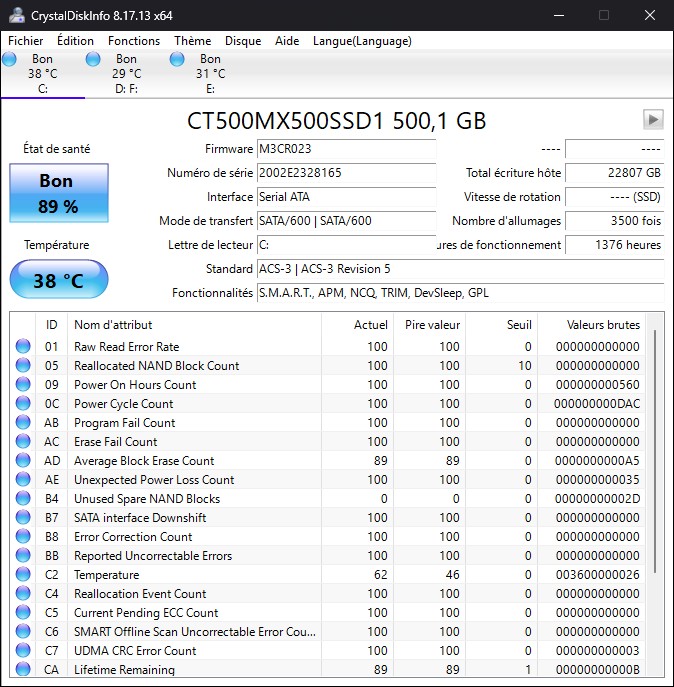Click the Vitesse de rotation value ---- (SSD)
674x687 pixels.
click(615, 197)
